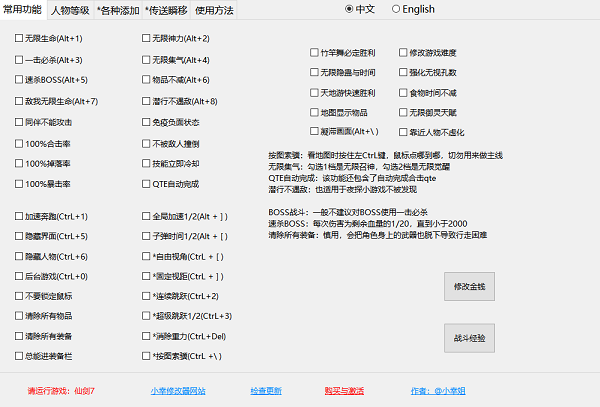Switch to the 人物等级 tab

[x=69, y=10]
